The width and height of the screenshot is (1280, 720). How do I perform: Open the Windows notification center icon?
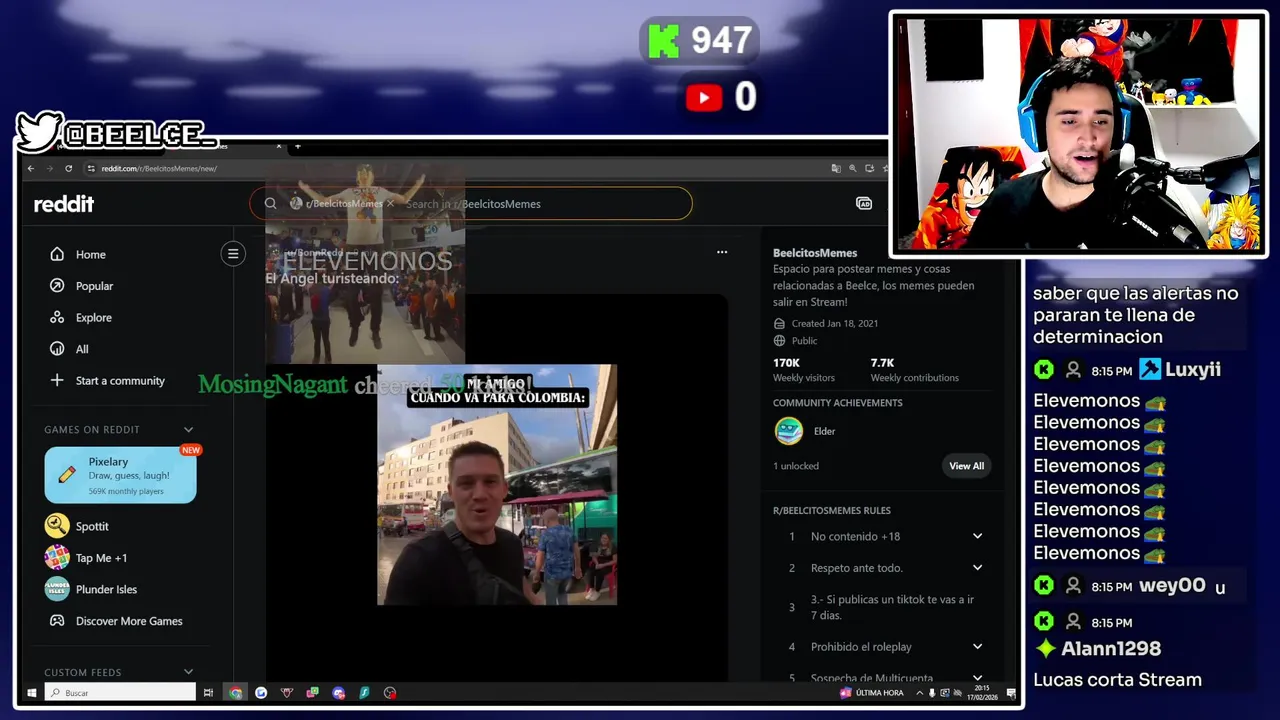[1011, 693]
